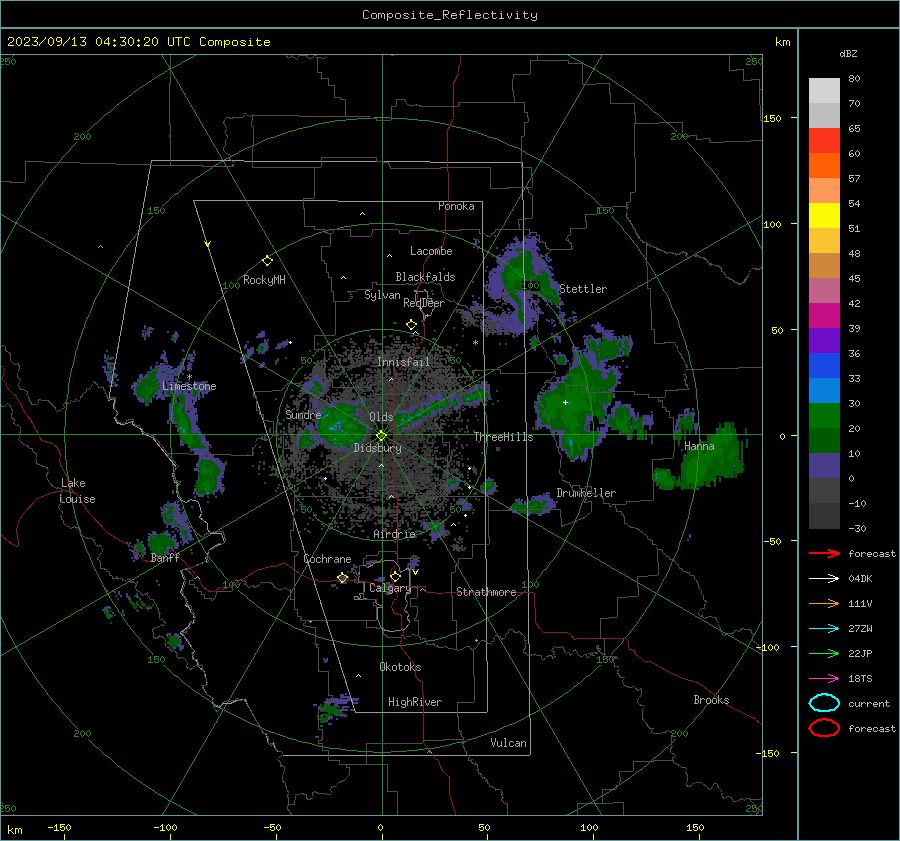Screen dimensions: 900x841
Task: Click the yellow marker below RedDeer
Action: coord(411,325)
